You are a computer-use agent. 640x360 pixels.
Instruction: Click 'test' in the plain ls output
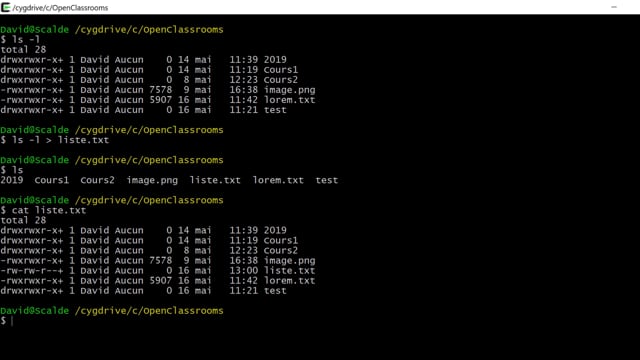(x=327, y=180)
